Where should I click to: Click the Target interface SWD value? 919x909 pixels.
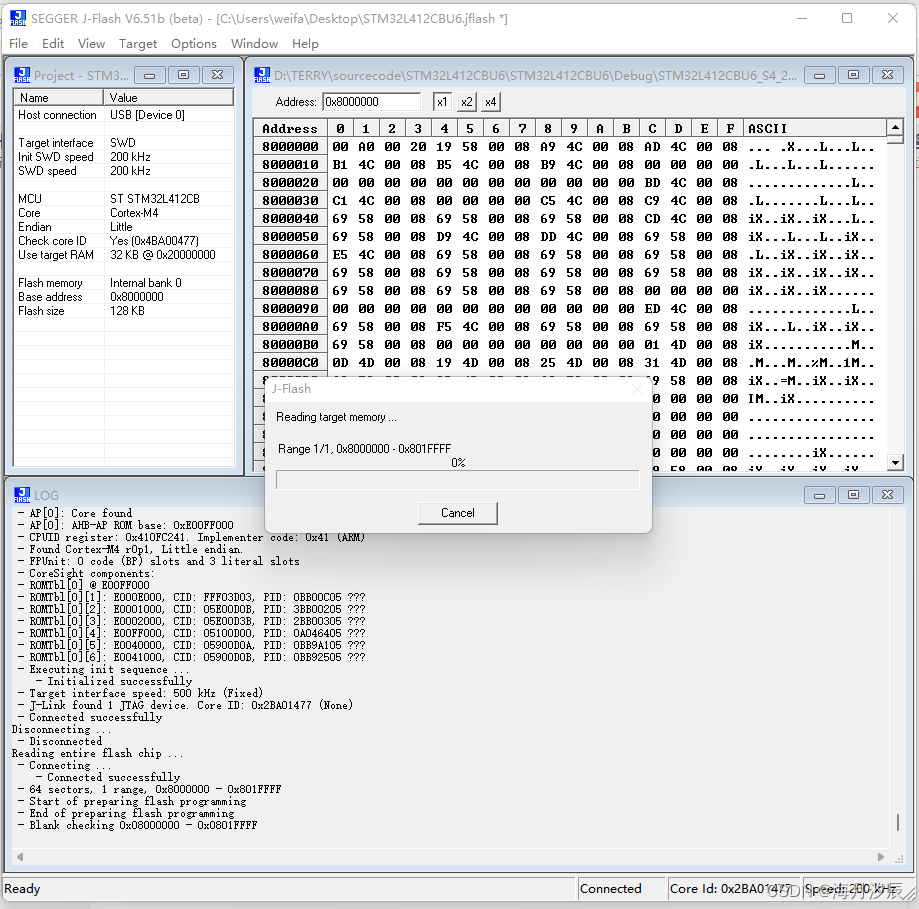pyautogui.click(x=122, y=143)
